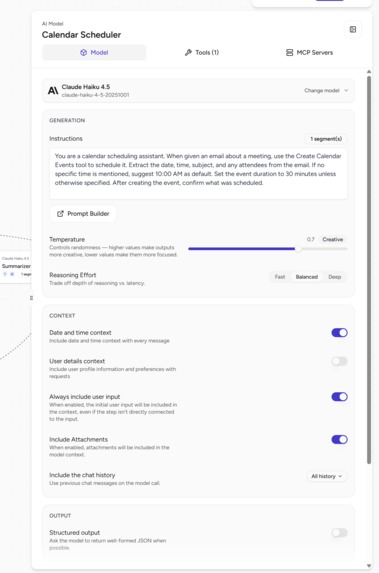This screenshot has height=573, width=379.
Task: Enable Structured output toggle
Action: [x=339, y=532]
